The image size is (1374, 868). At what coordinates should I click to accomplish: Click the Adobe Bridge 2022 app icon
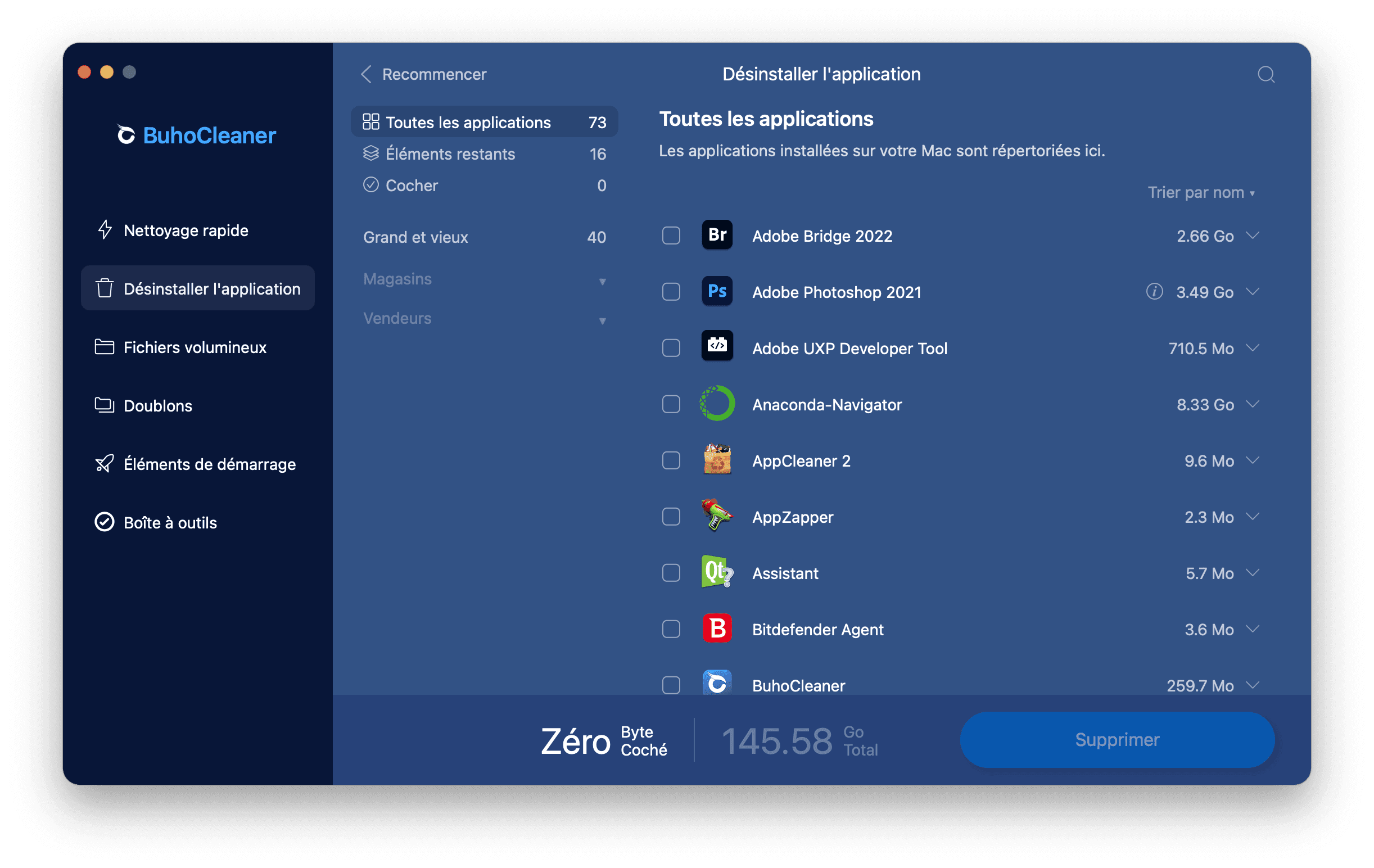click(717, 235)
